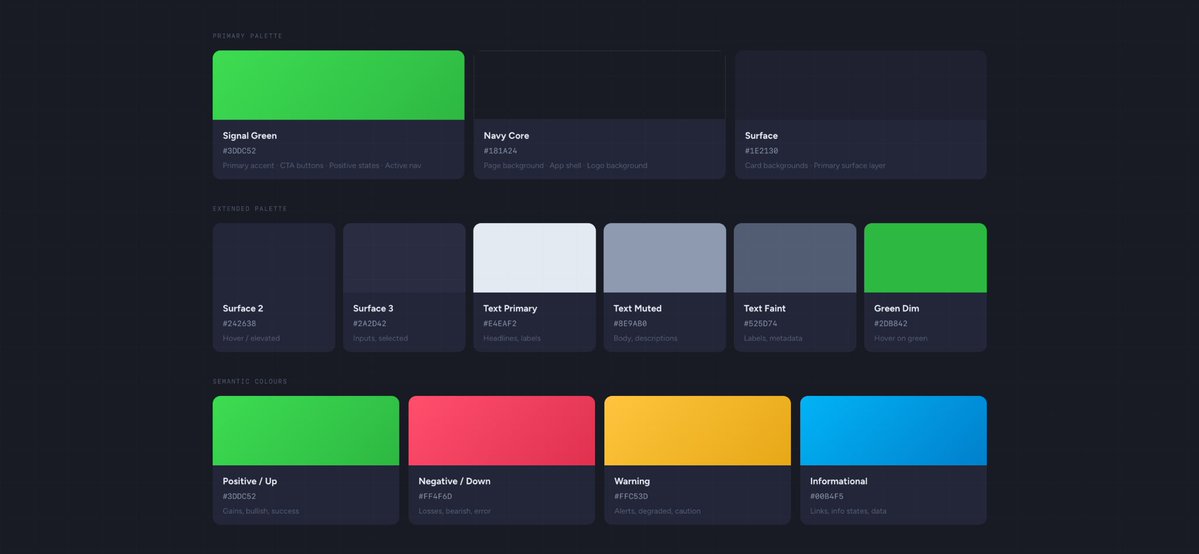
Task: Choose the Positive / Up green swatch
Action: (306, 431)
